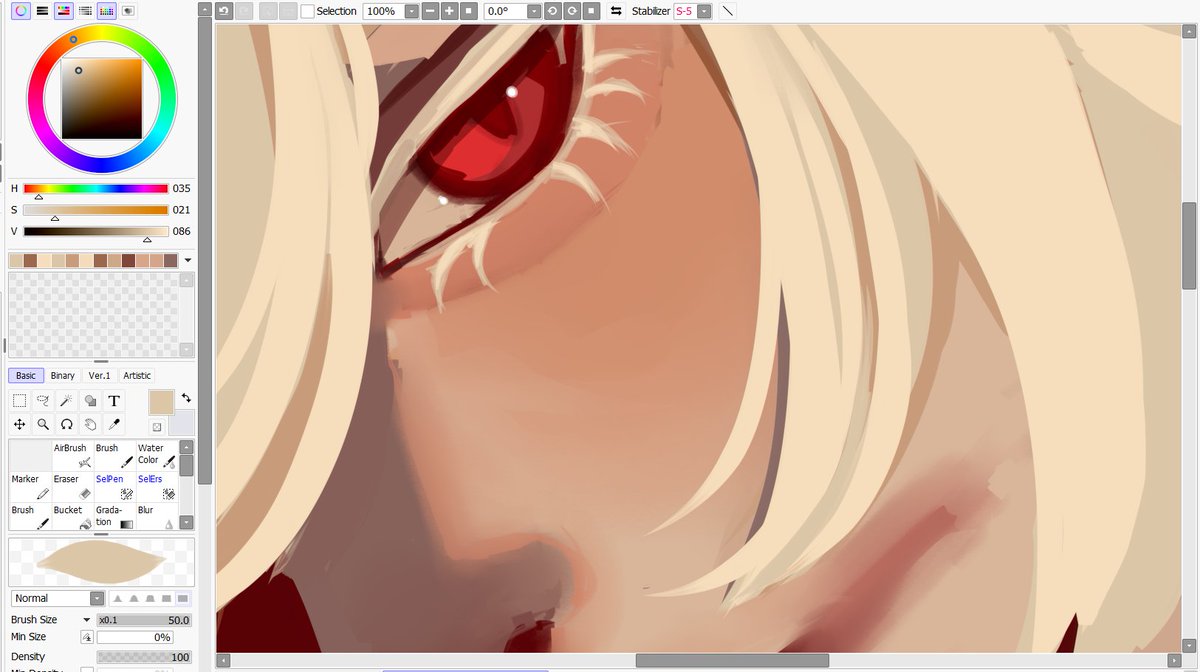
Task: Select the Move tool
Action: pyautogui.click(x=19, y=424)
